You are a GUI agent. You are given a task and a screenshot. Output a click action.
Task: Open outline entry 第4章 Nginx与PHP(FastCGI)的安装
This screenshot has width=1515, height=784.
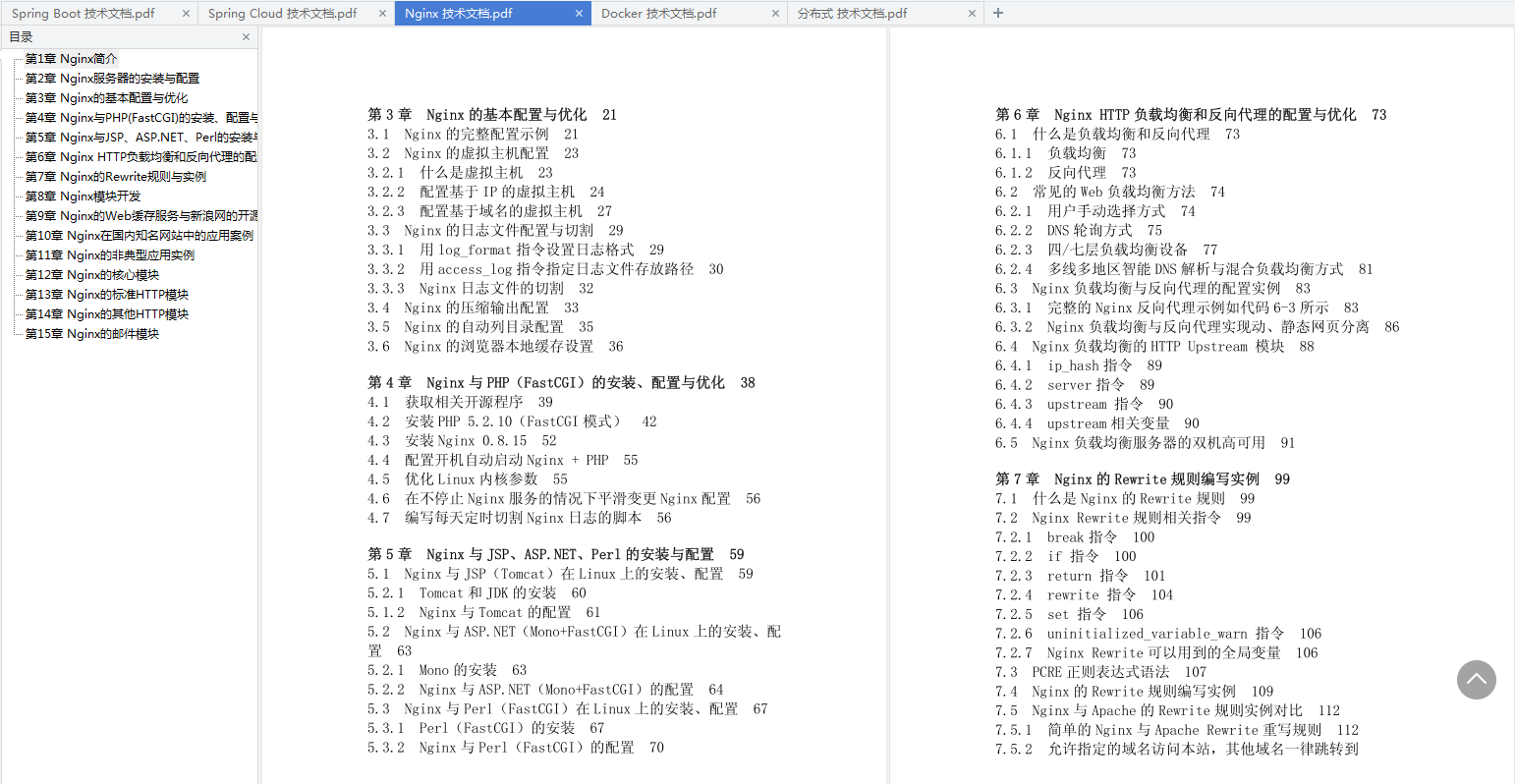pos(141,118)
